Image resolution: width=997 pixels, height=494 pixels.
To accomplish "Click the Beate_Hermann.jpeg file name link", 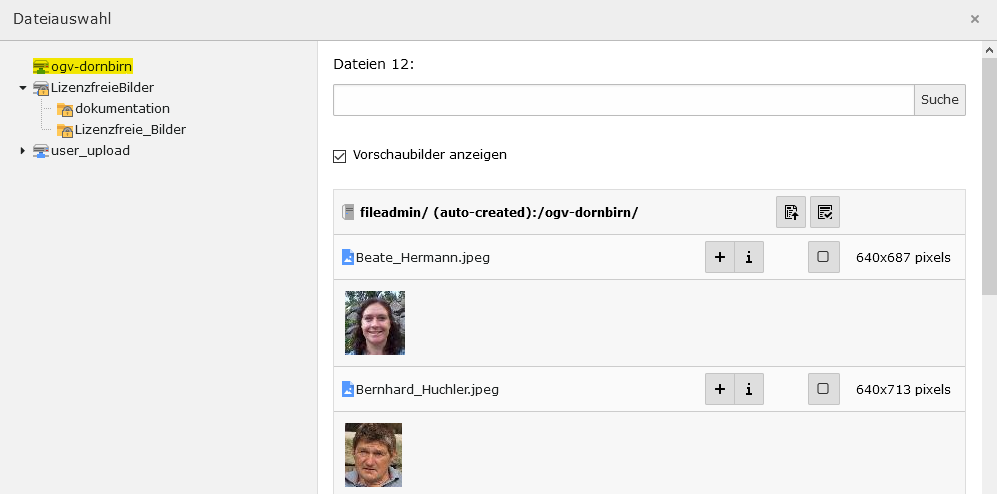I will (x=422, y=257).
